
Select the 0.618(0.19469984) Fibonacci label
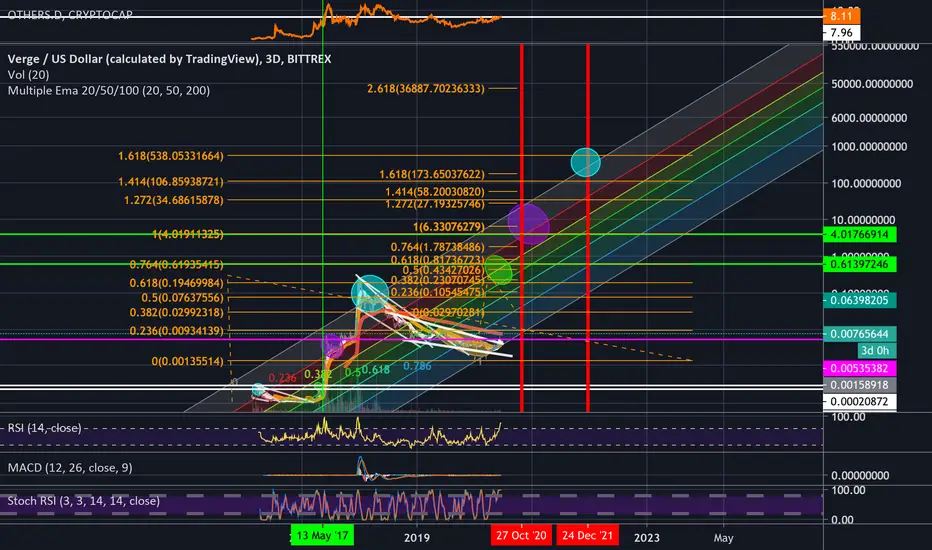177,283
